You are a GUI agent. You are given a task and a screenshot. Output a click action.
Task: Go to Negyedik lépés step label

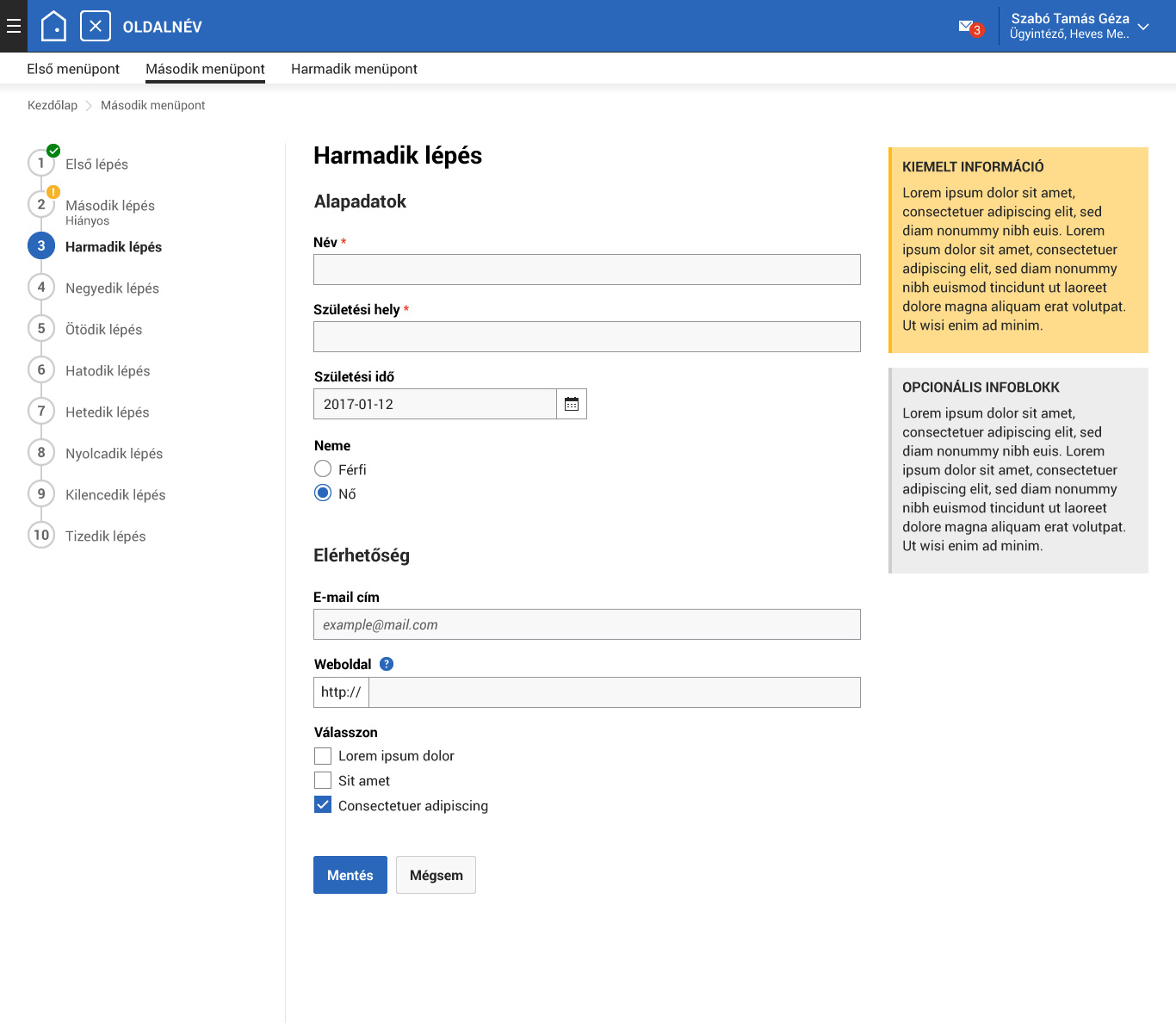coord(112,288)
